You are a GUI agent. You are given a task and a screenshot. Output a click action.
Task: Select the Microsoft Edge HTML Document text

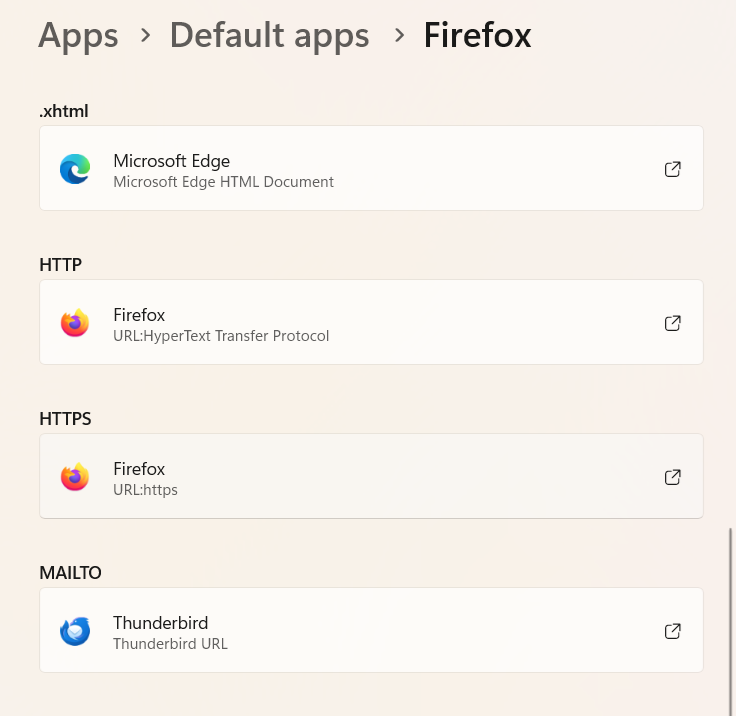click(223, 182)
